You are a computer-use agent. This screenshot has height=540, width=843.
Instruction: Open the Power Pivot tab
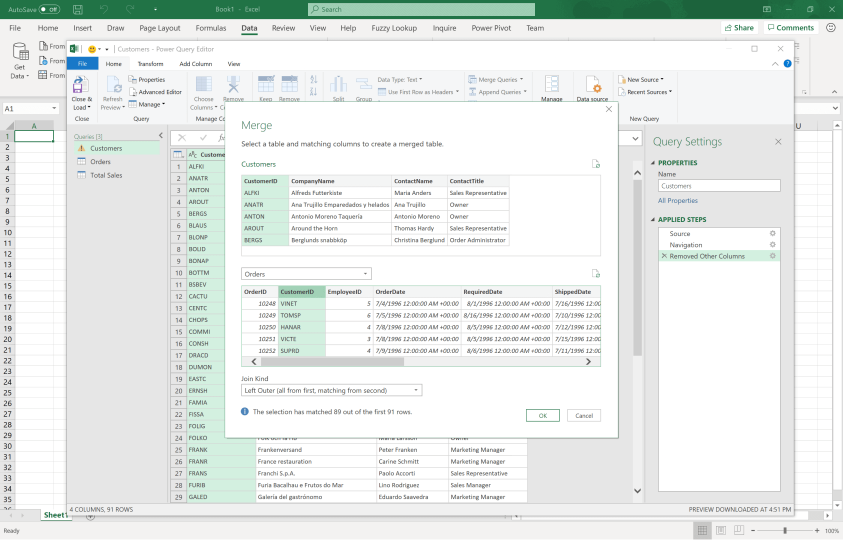coord(491,28)
